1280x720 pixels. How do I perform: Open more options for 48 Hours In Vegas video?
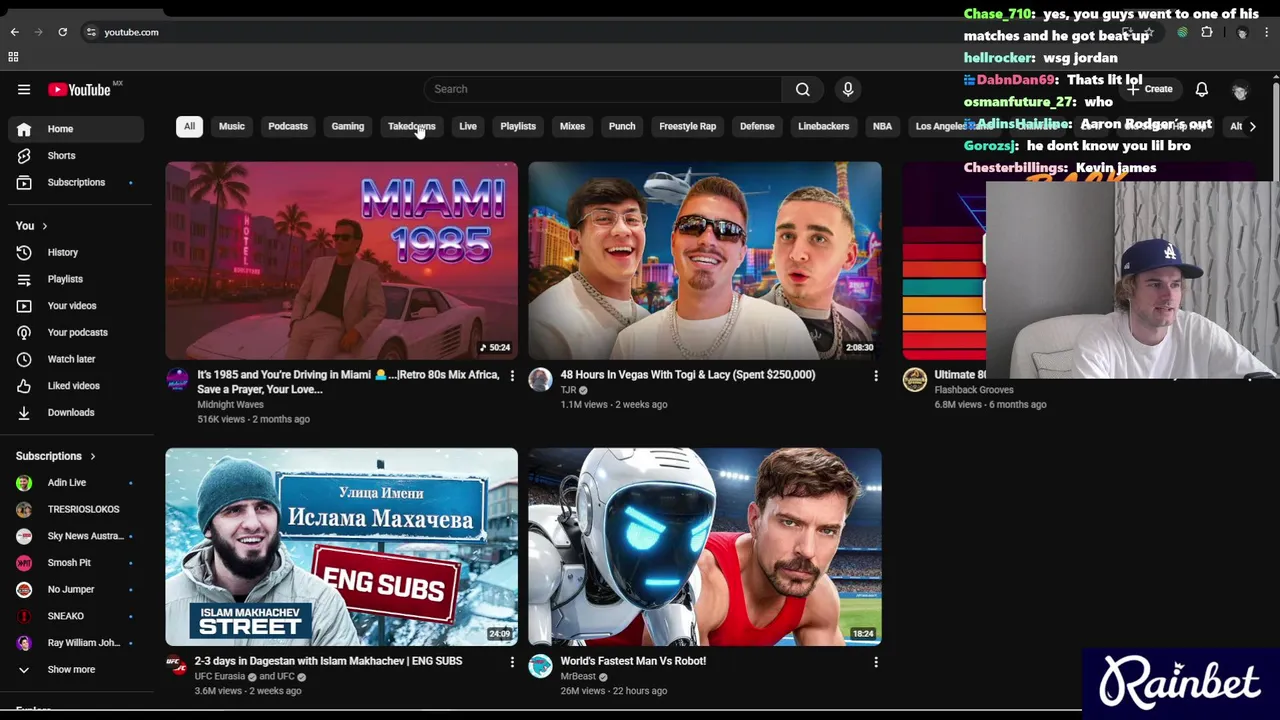(876, 376)
